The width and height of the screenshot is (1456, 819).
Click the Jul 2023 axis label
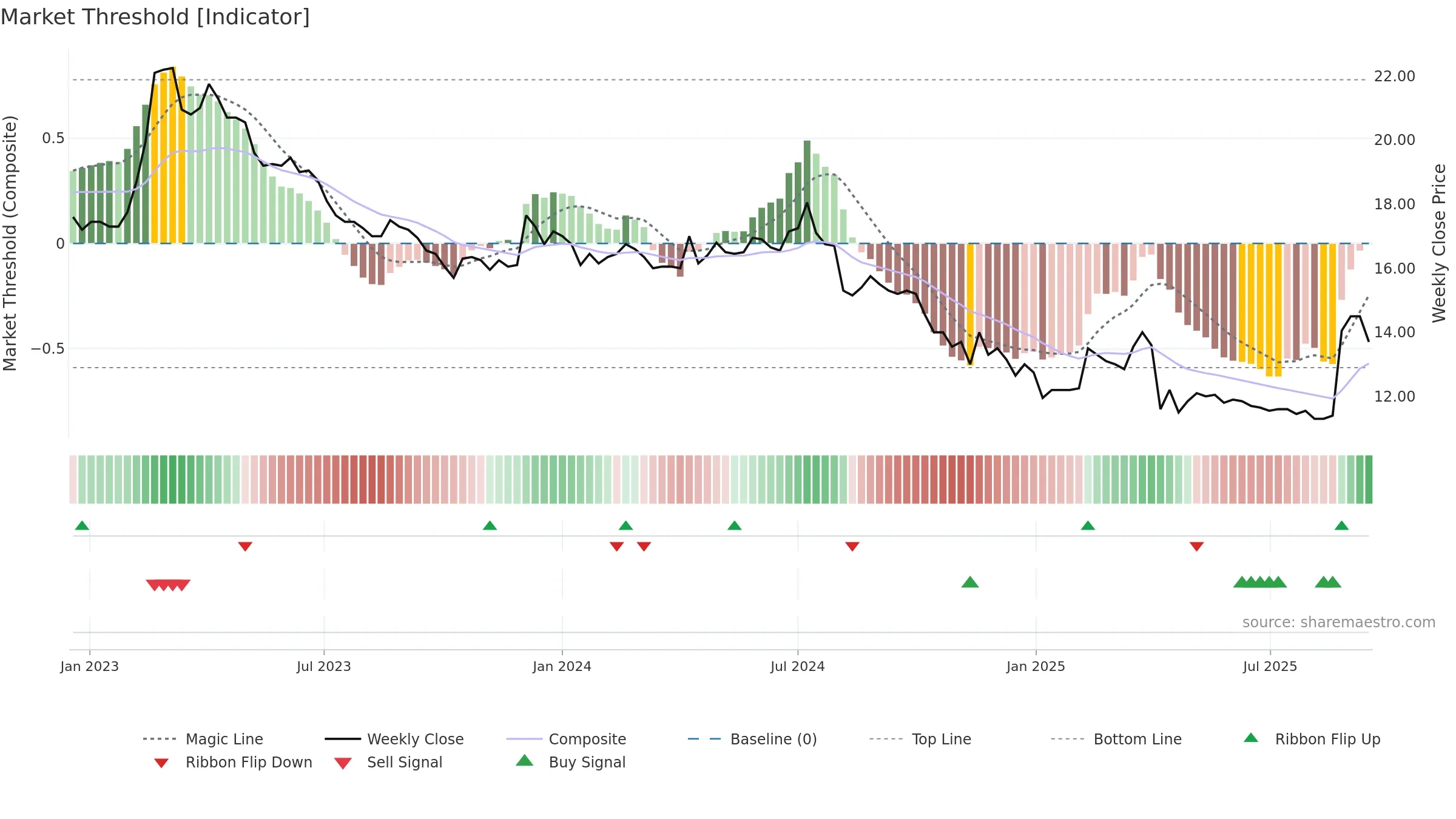tap(324, 666)
